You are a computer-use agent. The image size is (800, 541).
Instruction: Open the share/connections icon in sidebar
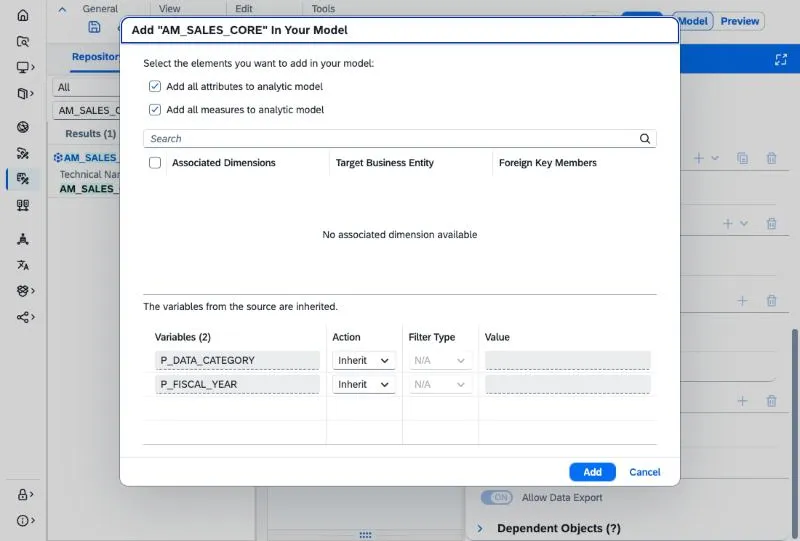pyautogui.click(x=23, y=317)
